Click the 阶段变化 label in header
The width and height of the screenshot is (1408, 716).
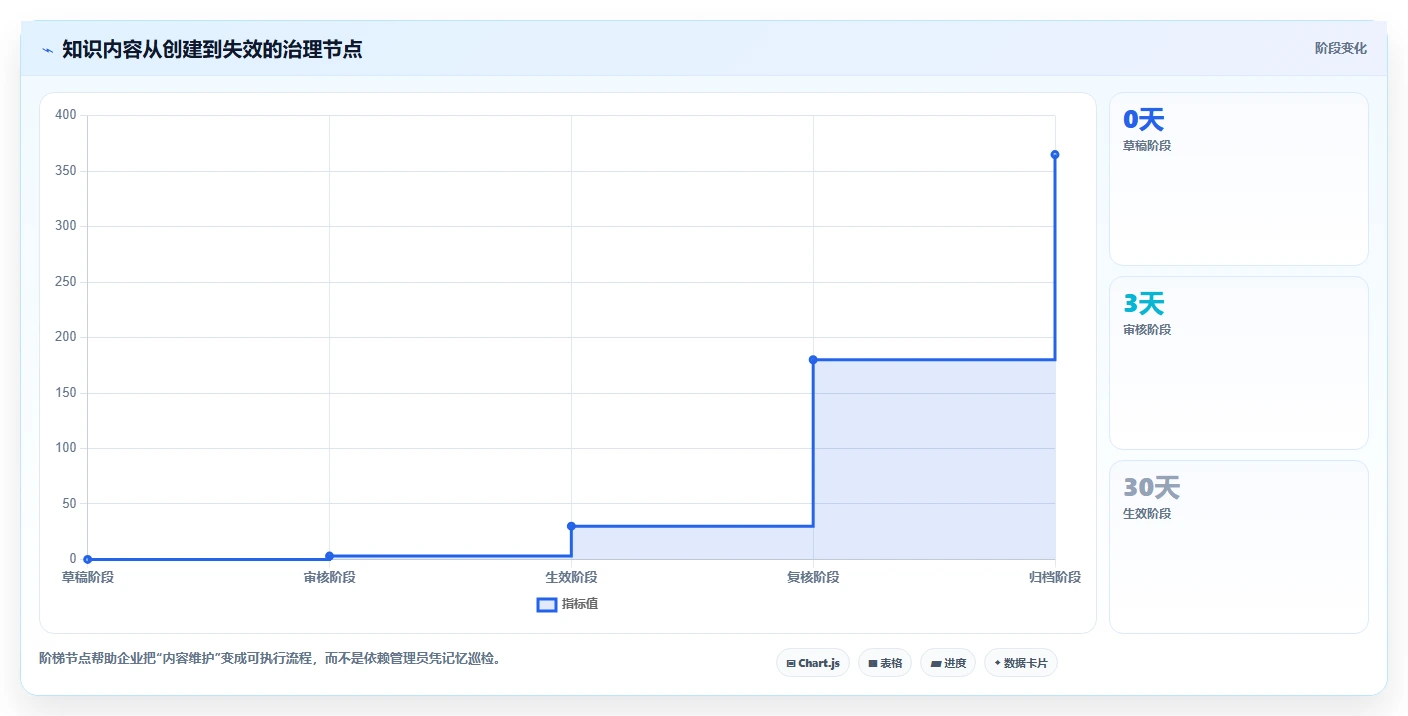coord(1340,48)
